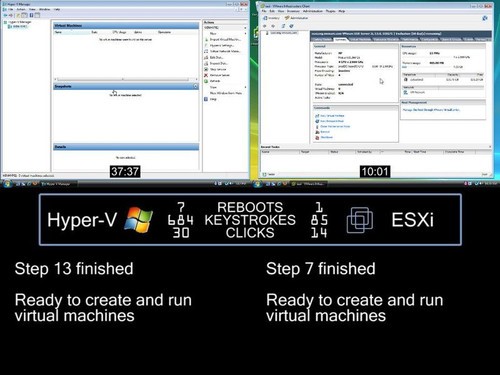Switch to the Virtual Machines tab
This screenshot has height=375, width=500.
pos(360,39)
